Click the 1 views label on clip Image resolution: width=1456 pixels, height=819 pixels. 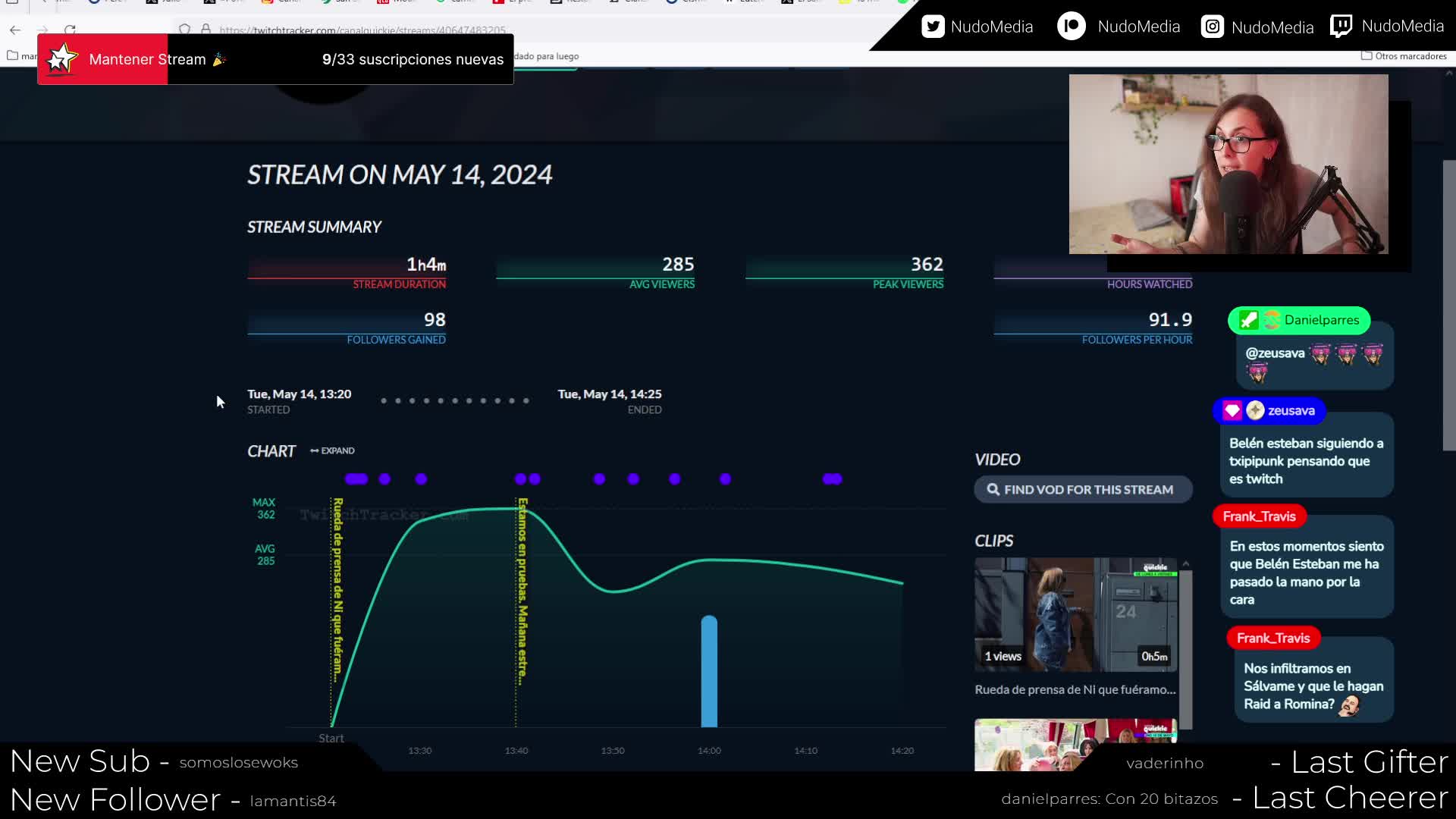click(x=1003, y=657)
